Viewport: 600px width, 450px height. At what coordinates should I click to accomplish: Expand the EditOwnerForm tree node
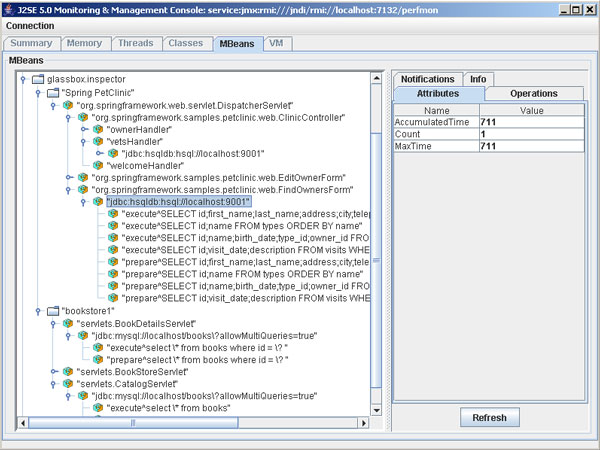[x=68, y=177]
